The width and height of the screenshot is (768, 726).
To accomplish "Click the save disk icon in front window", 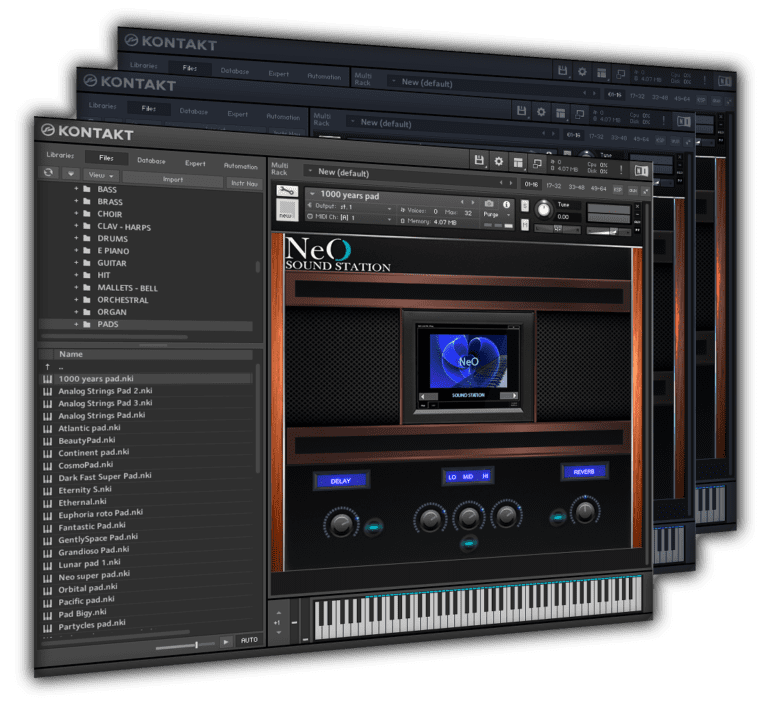I will [479, 160].
